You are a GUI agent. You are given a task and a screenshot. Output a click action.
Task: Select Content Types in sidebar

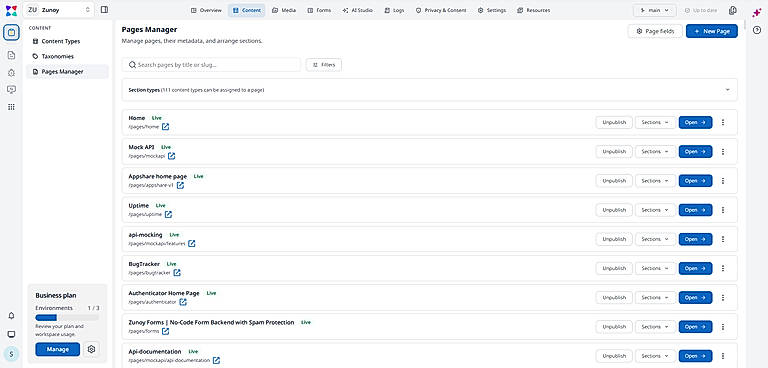tap(67, 42)
